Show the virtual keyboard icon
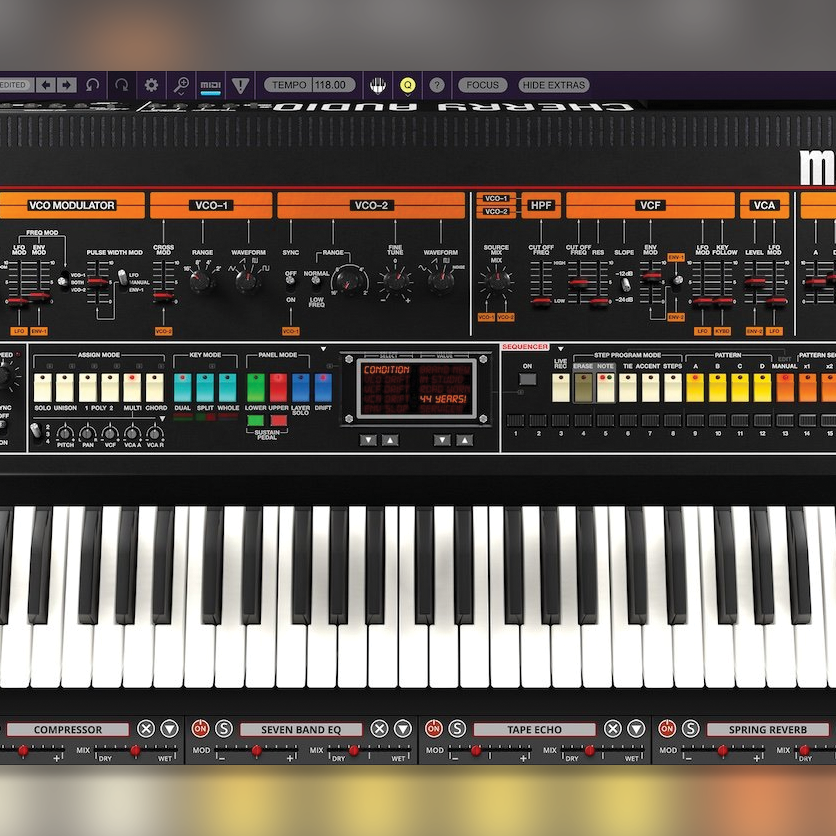The image size is (836, 836). click(x=378, y=85)
